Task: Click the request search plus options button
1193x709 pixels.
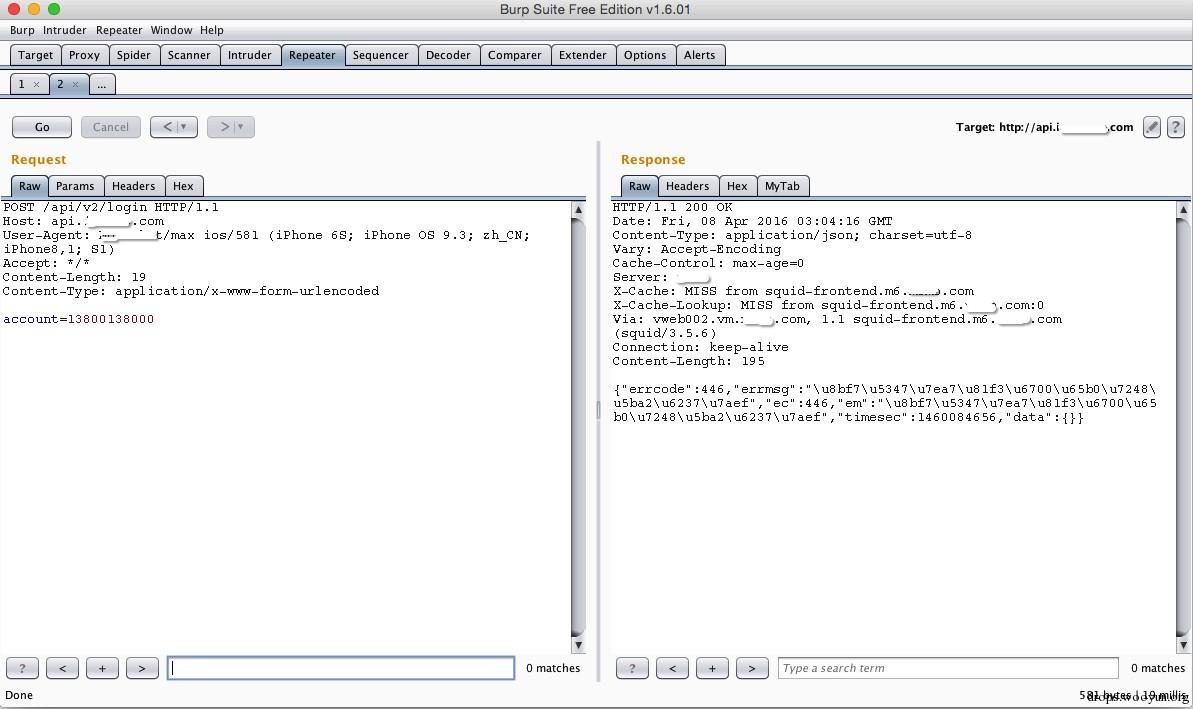Action: (102, 668)
